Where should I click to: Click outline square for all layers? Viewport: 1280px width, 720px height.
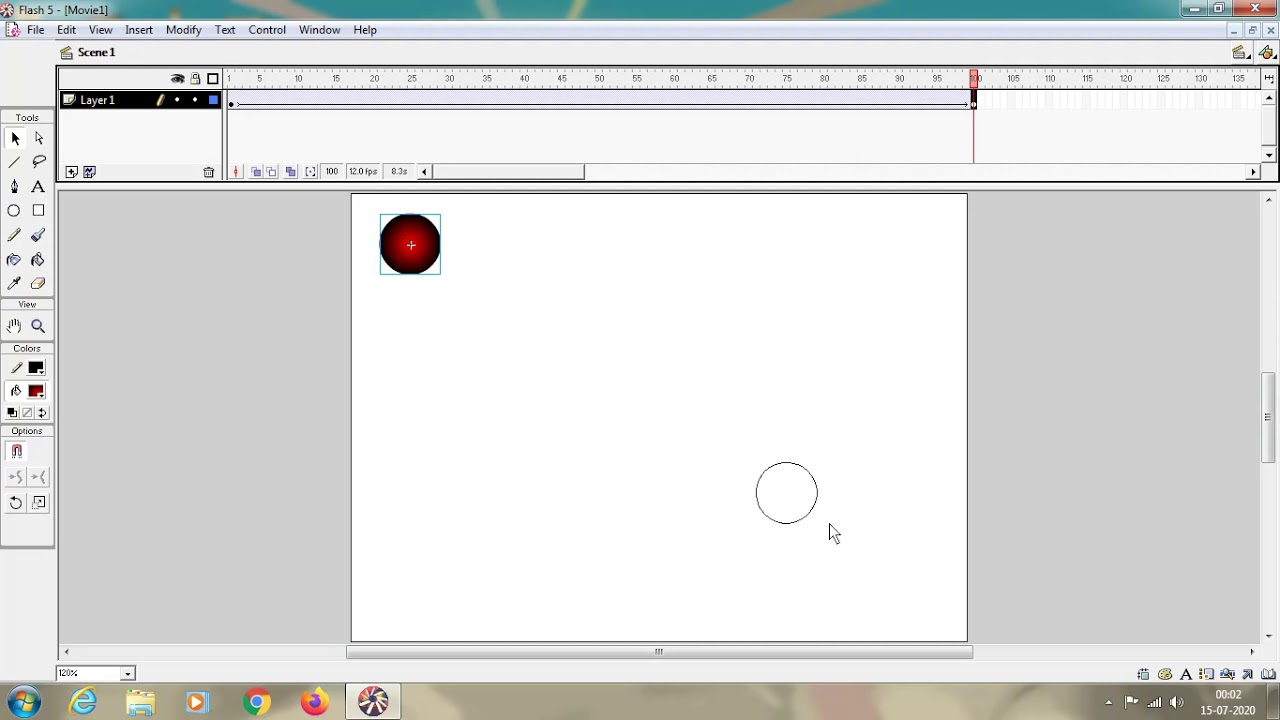(213, 79)
